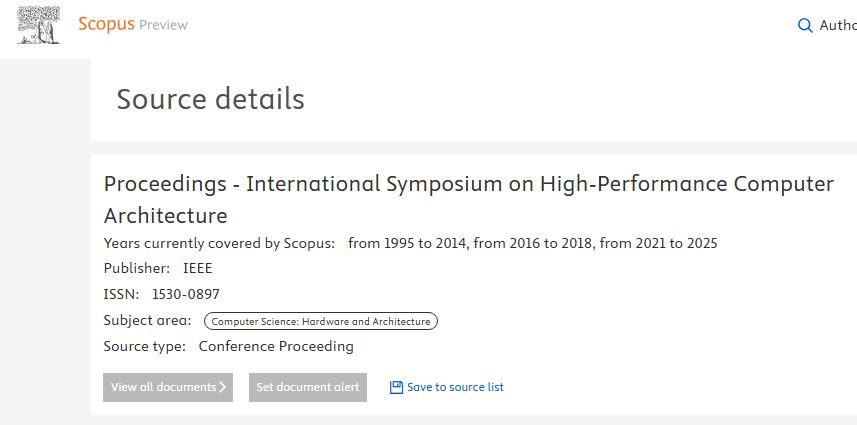The image size is (857, 425).
Task: Click the Publisher field label
Action: [137, 268]
